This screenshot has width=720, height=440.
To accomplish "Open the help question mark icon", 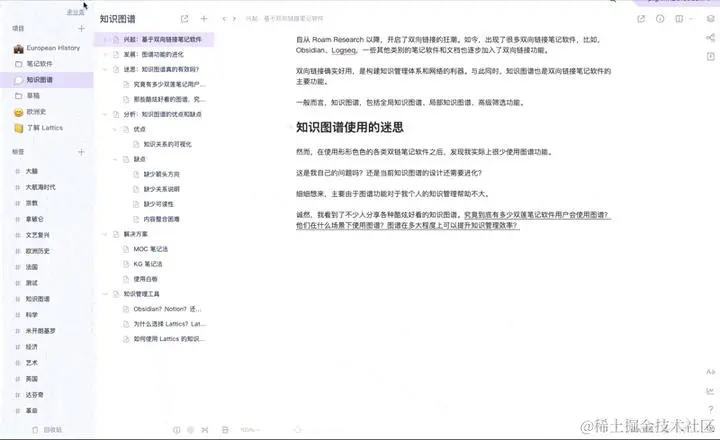I will (710, 409).
